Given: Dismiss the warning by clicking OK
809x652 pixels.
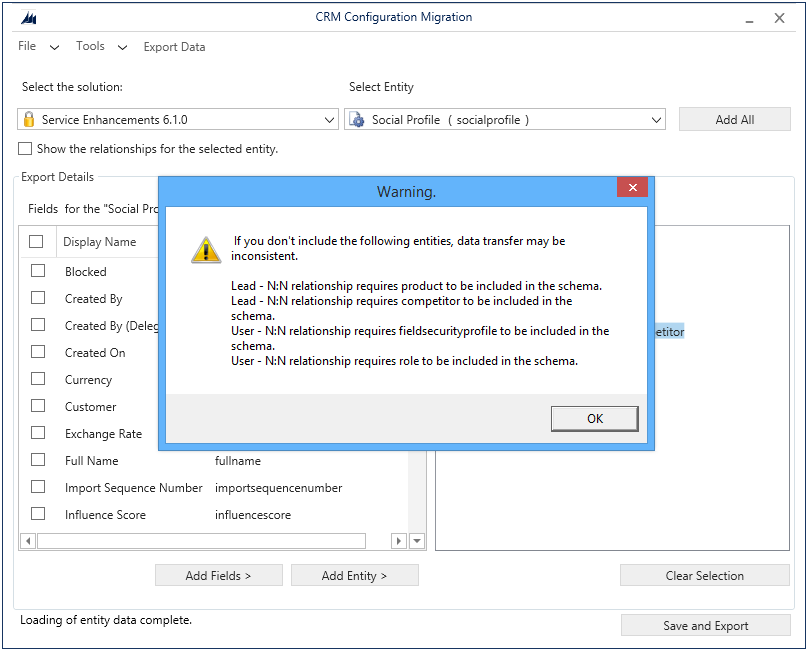Looking at the screenshot, I should [x=595, y=418].
